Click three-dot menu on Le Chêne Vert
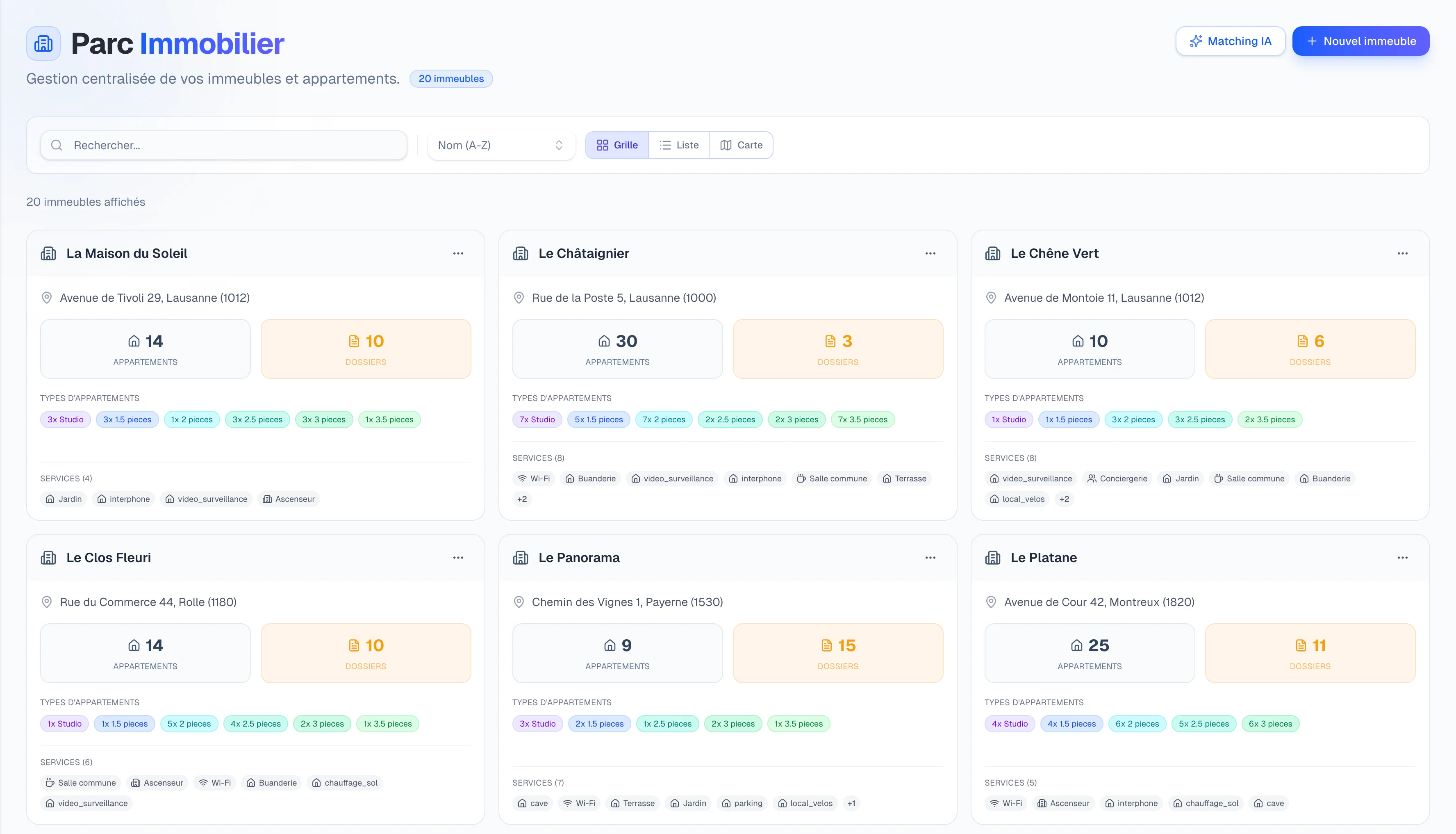 pyautogui.click(x=1401, y=253)
